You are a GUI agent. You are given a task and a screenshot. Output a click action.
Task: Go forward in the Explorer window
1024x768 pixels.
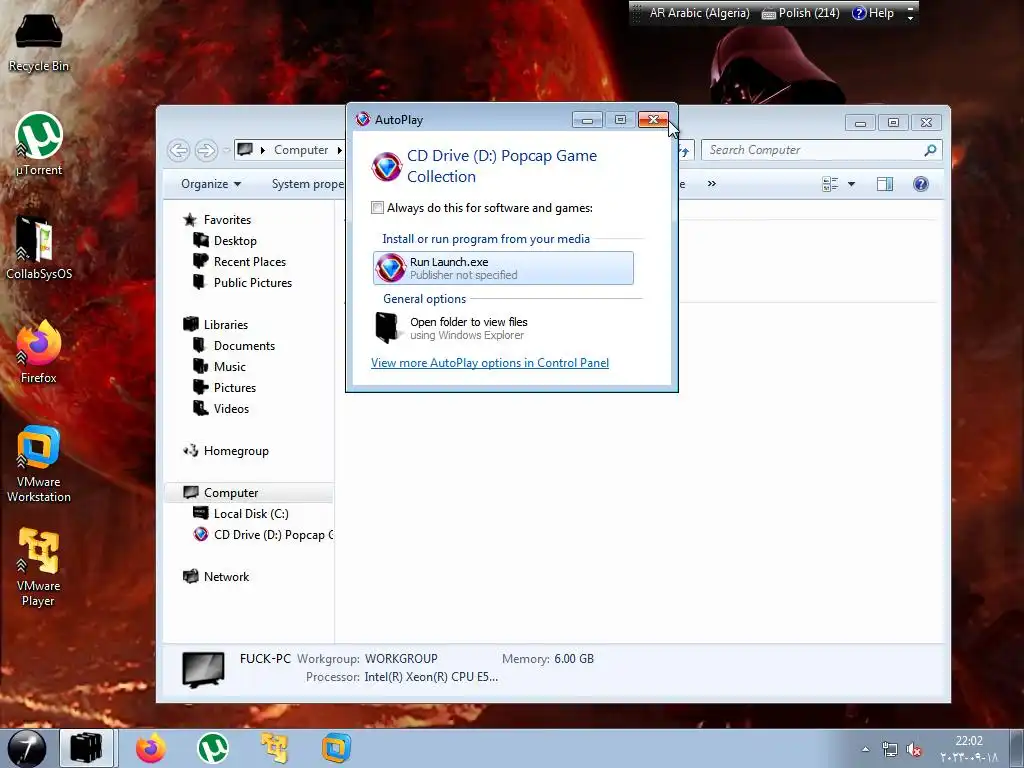point(206,150)
